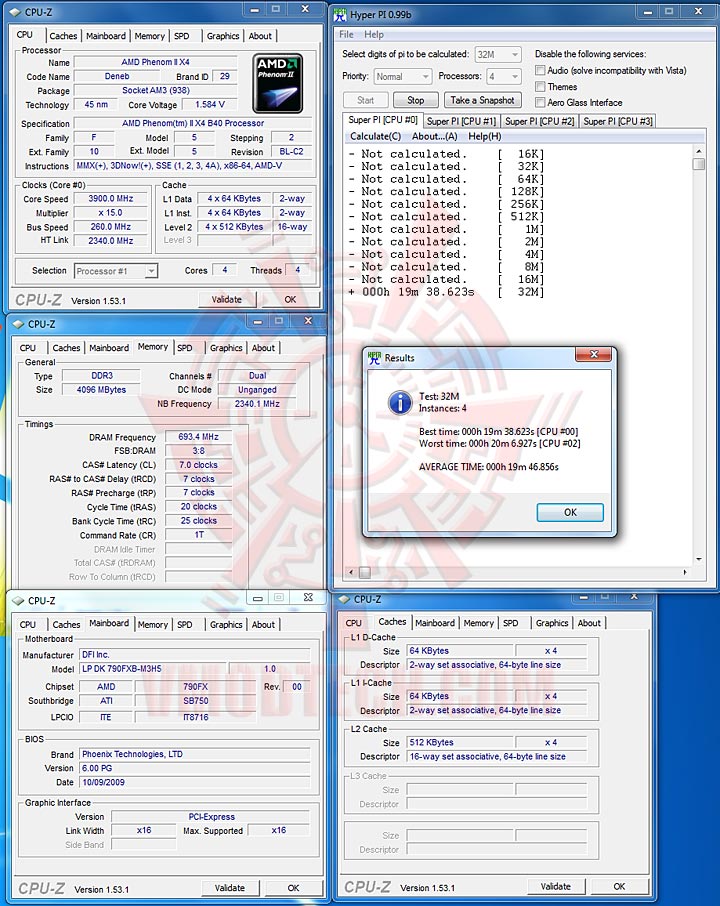
Task: Open Mainboard tab in top CPU-Z window
Action: (x=106, y=36)
